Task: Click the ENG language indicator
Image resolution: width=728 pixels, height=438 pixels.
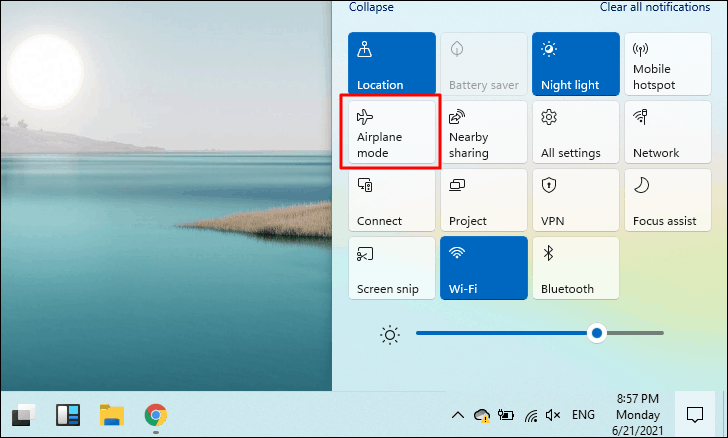Action: (x=583, y=414)
